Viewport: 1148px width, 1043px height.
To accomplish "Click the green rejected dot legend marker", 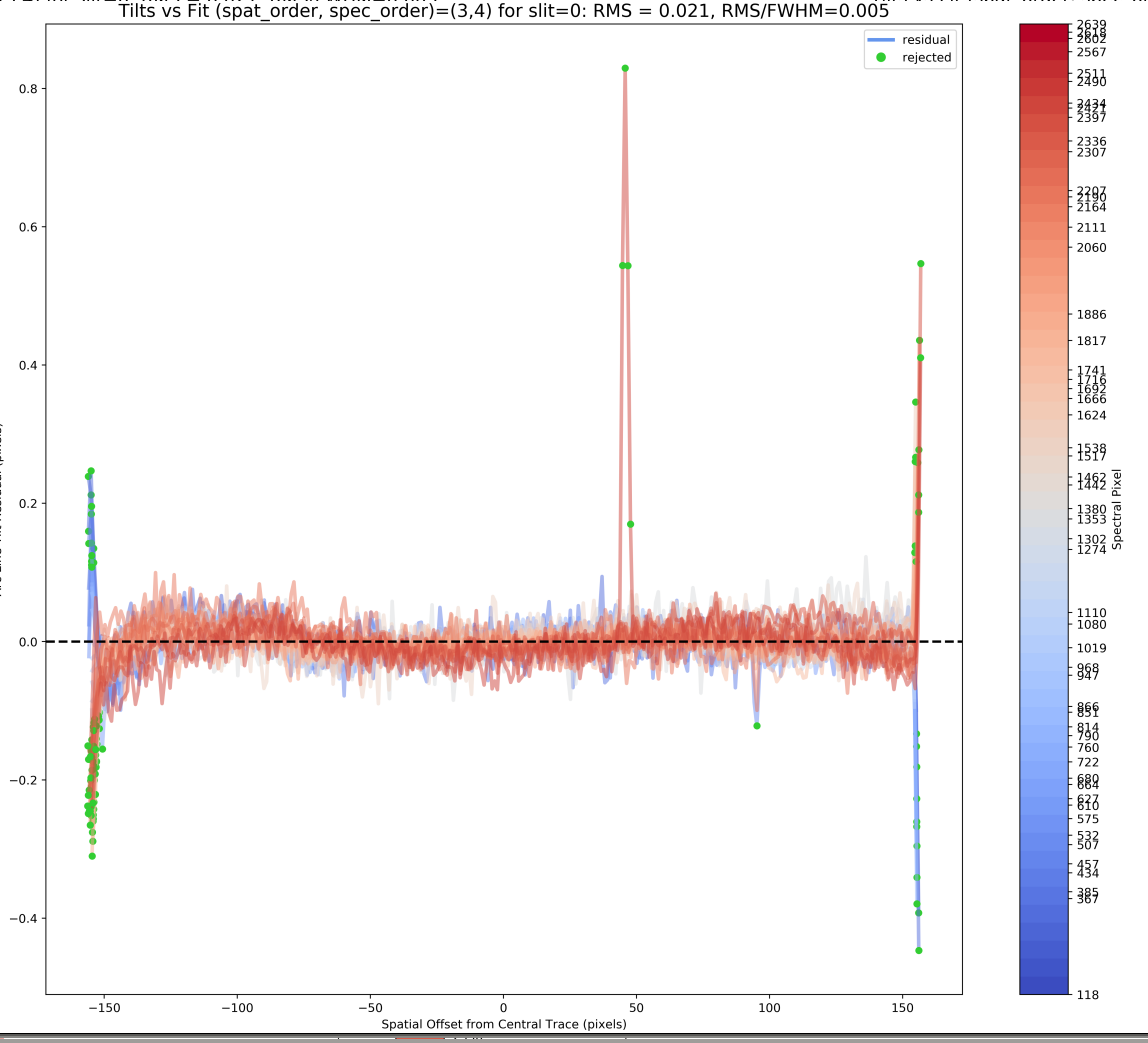I will point(881,57).
